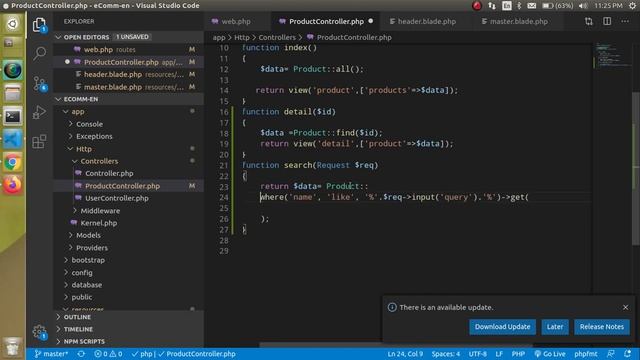Click the Download Update button
Image resolution: width=640 pixels, height=360 pixels.
coord(502,327)
